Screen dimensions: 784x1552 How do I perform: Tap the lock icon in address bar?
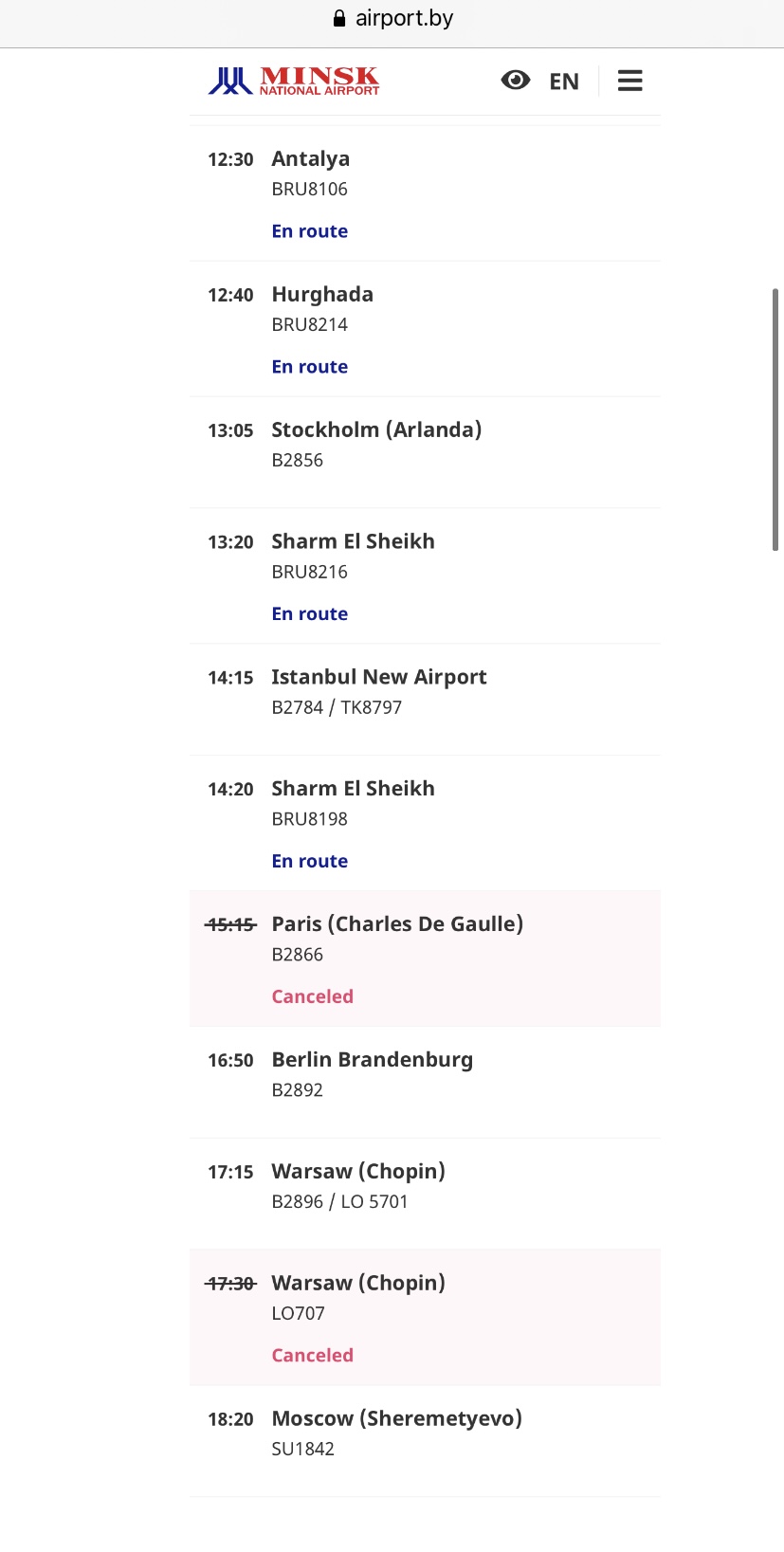coord(339,19)
